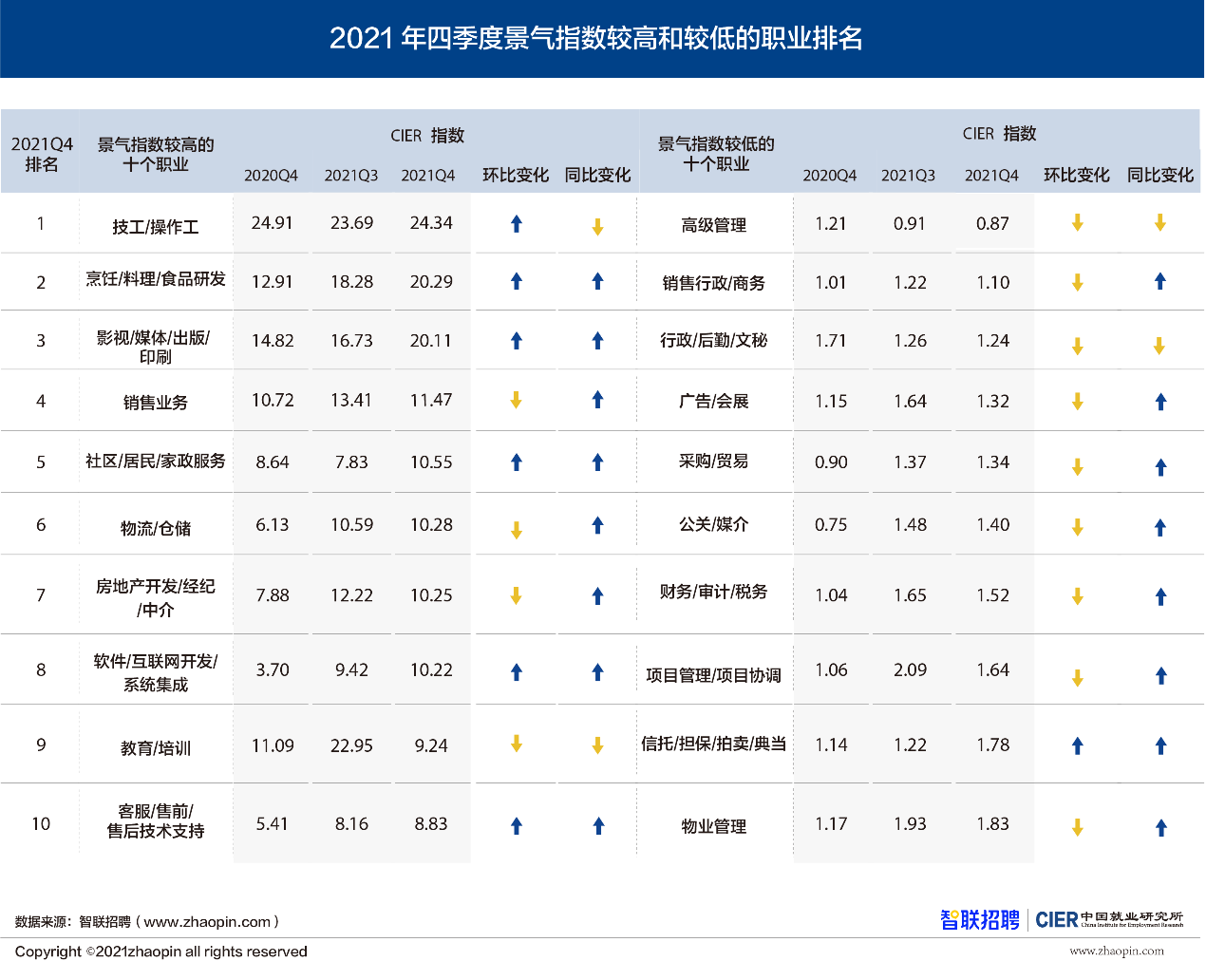Click the 智联招聘 logo
This screenshot has height=980, width=1206.
click(979, 920)
